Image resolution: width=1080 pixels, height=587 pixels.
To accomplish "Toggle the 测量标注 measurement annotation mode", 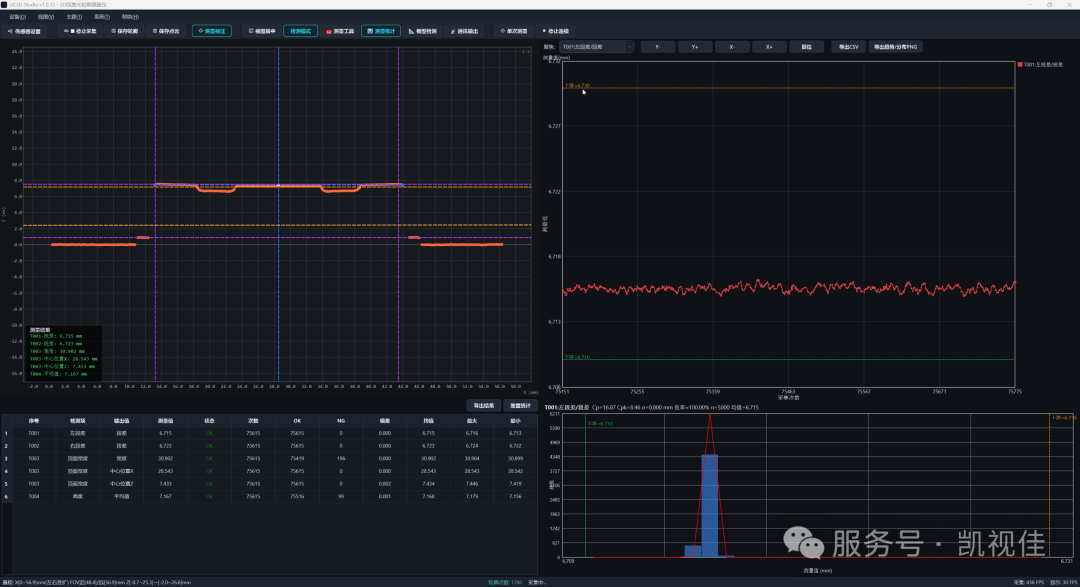I will (212, 31).
